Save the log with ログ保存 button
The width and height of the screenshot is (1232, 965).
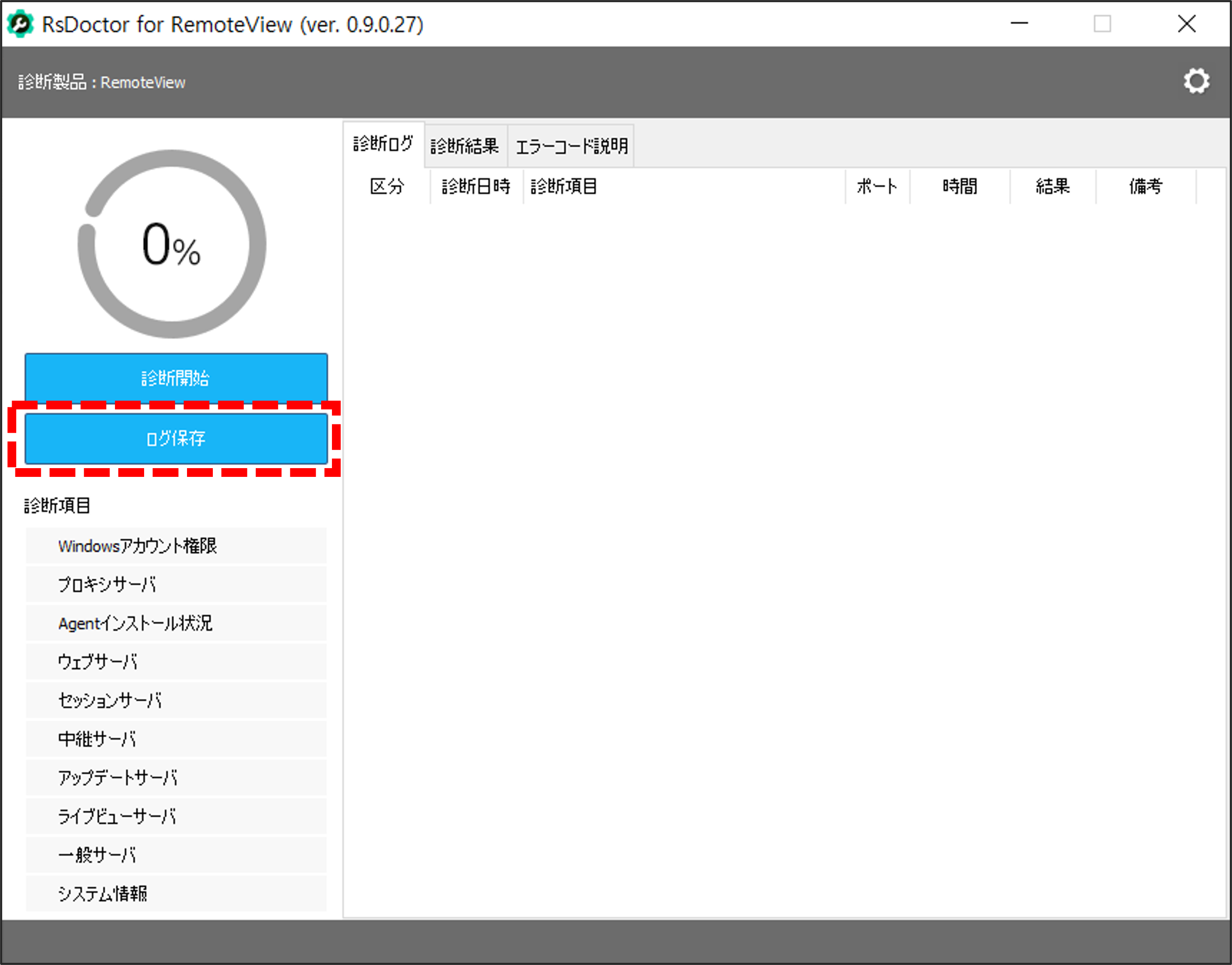tap(176, 439)
